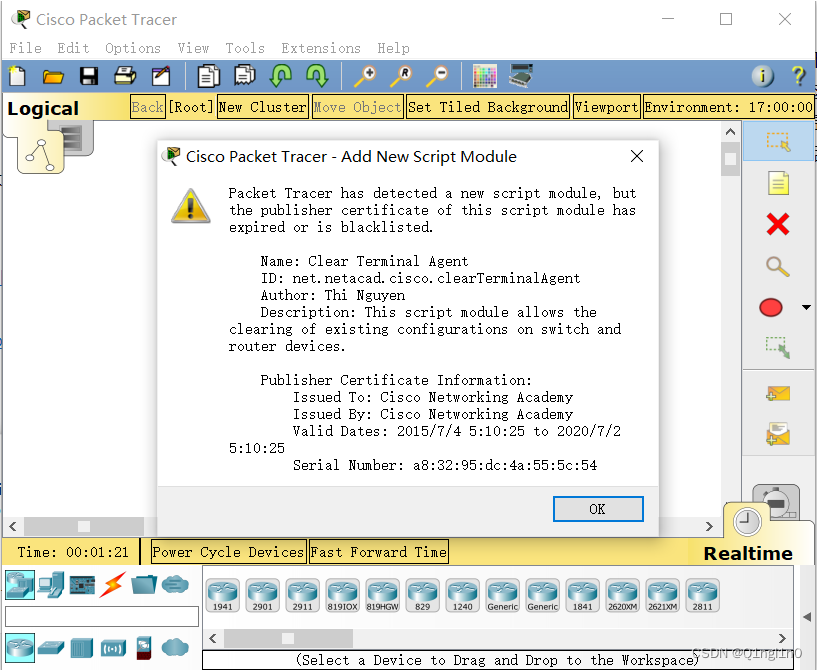Click the New Cluster button
This screenshot has width=817, height=670.
pyautogui.click(x=263, y=107)
